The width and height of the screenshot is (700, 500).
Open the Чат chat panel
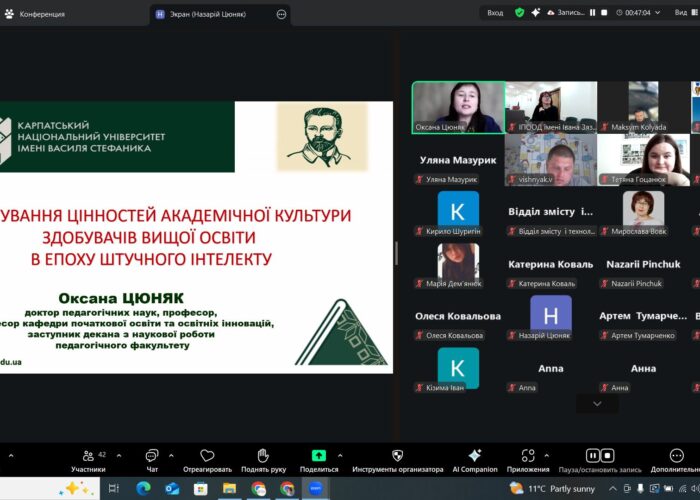point(152,457)
